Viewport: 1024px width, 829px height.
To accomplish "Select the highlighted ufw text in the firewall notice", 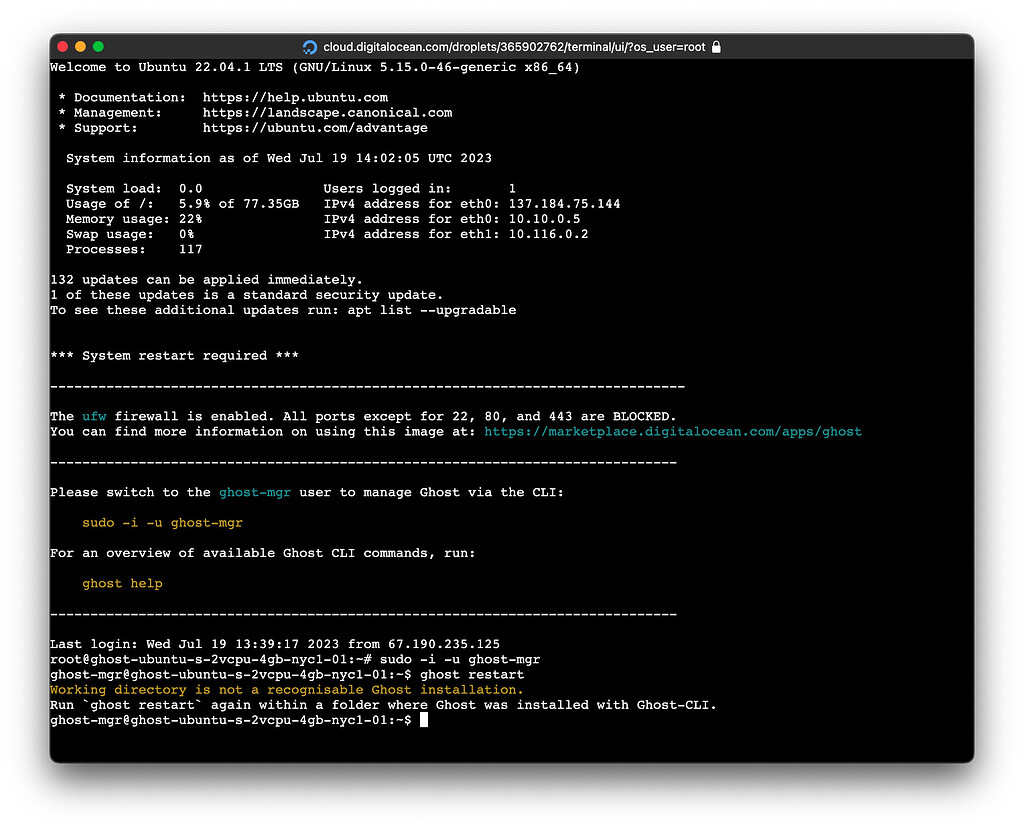I will 94,416.
